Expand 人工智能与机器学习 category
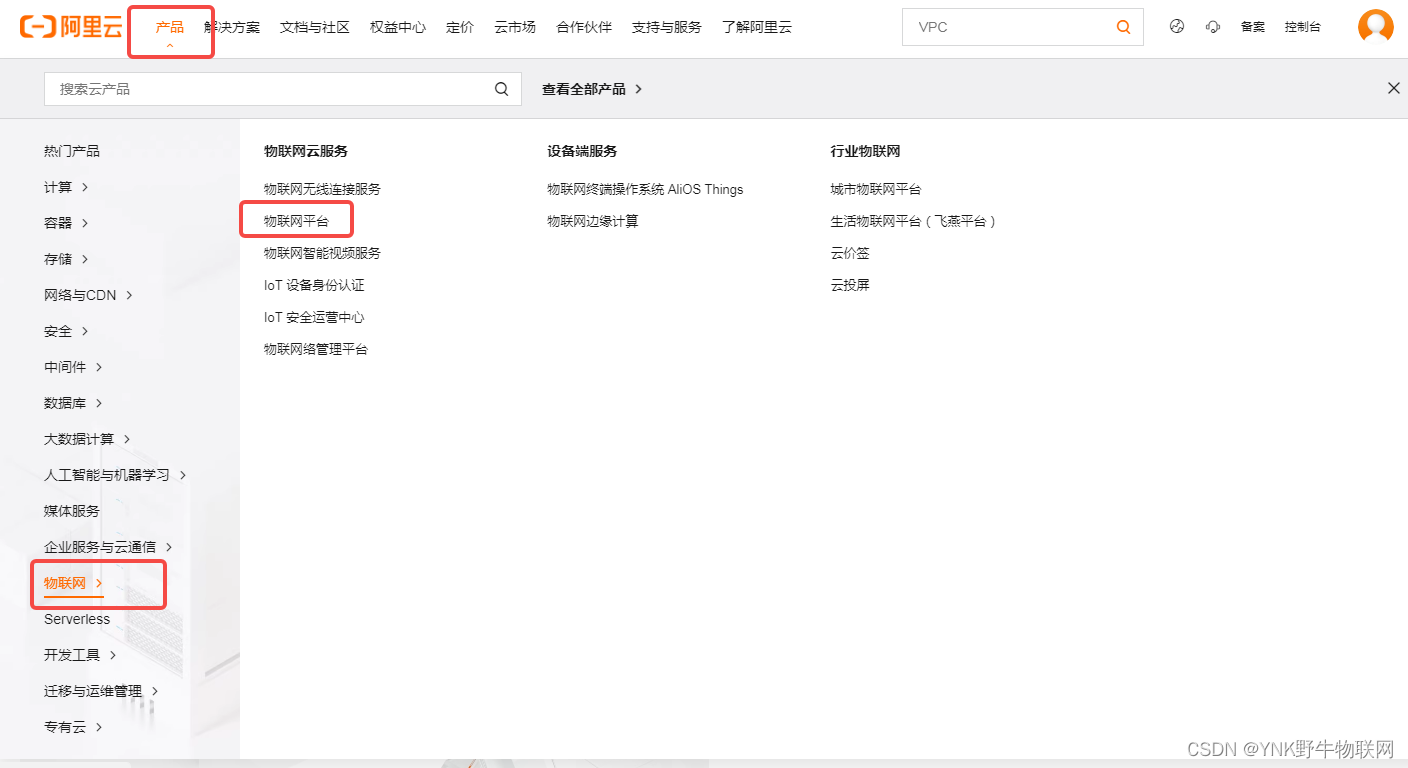The width and height of the screenshot is (1408, 768). 115,475
